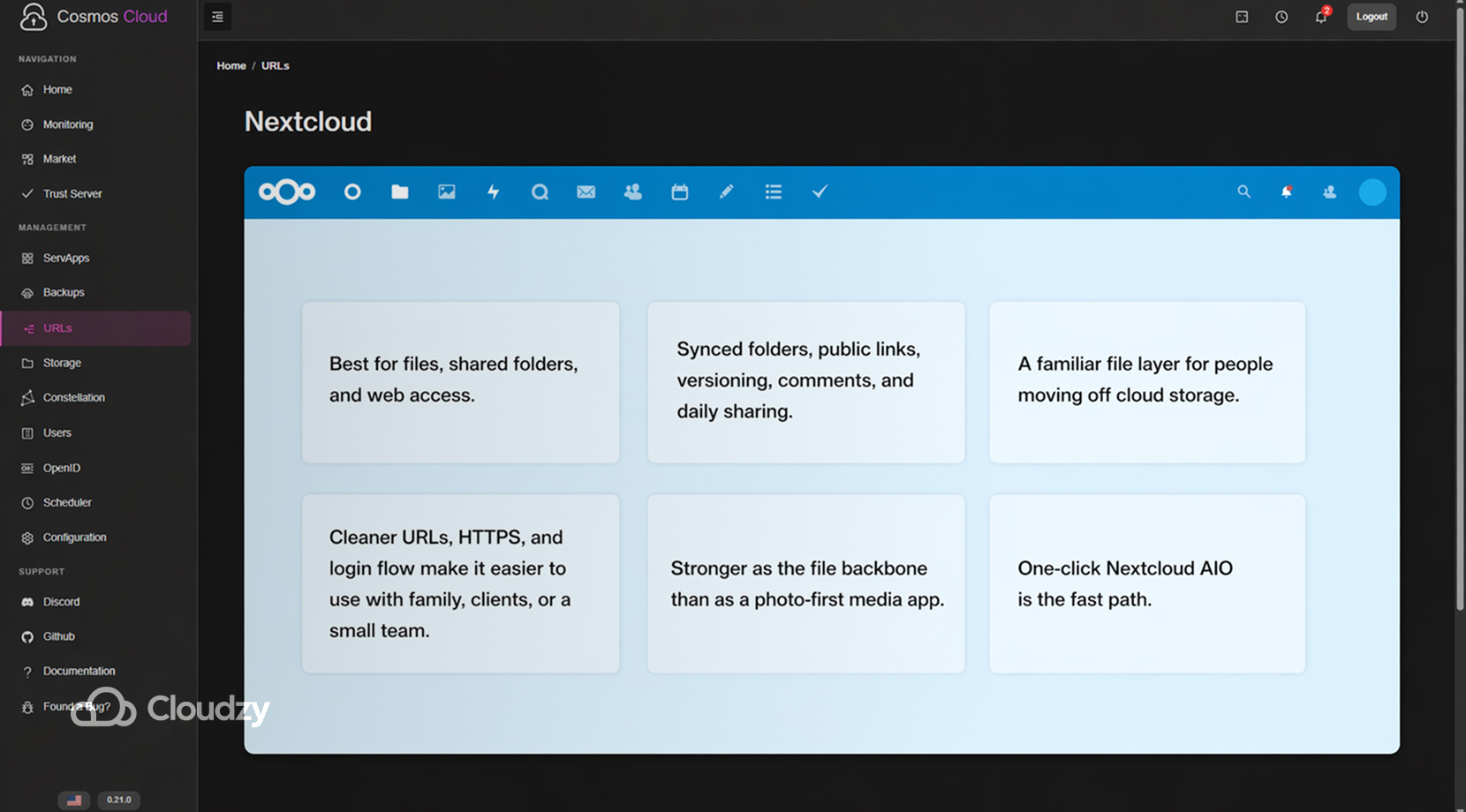Open the Dashboard circle icon

pos(352,192)
